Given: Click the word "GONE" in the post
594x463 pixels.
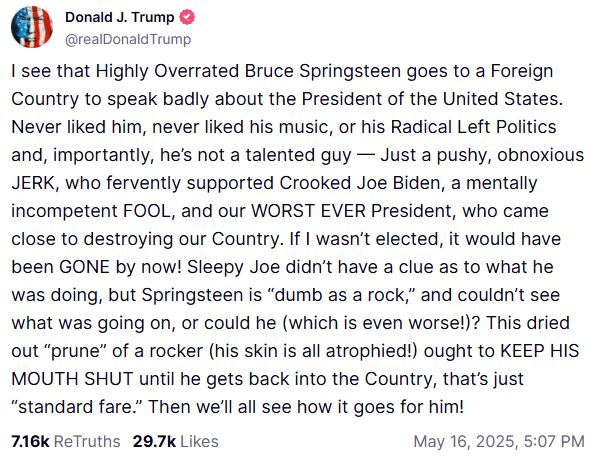Looking at the screenshot, I should coord(84,267).
